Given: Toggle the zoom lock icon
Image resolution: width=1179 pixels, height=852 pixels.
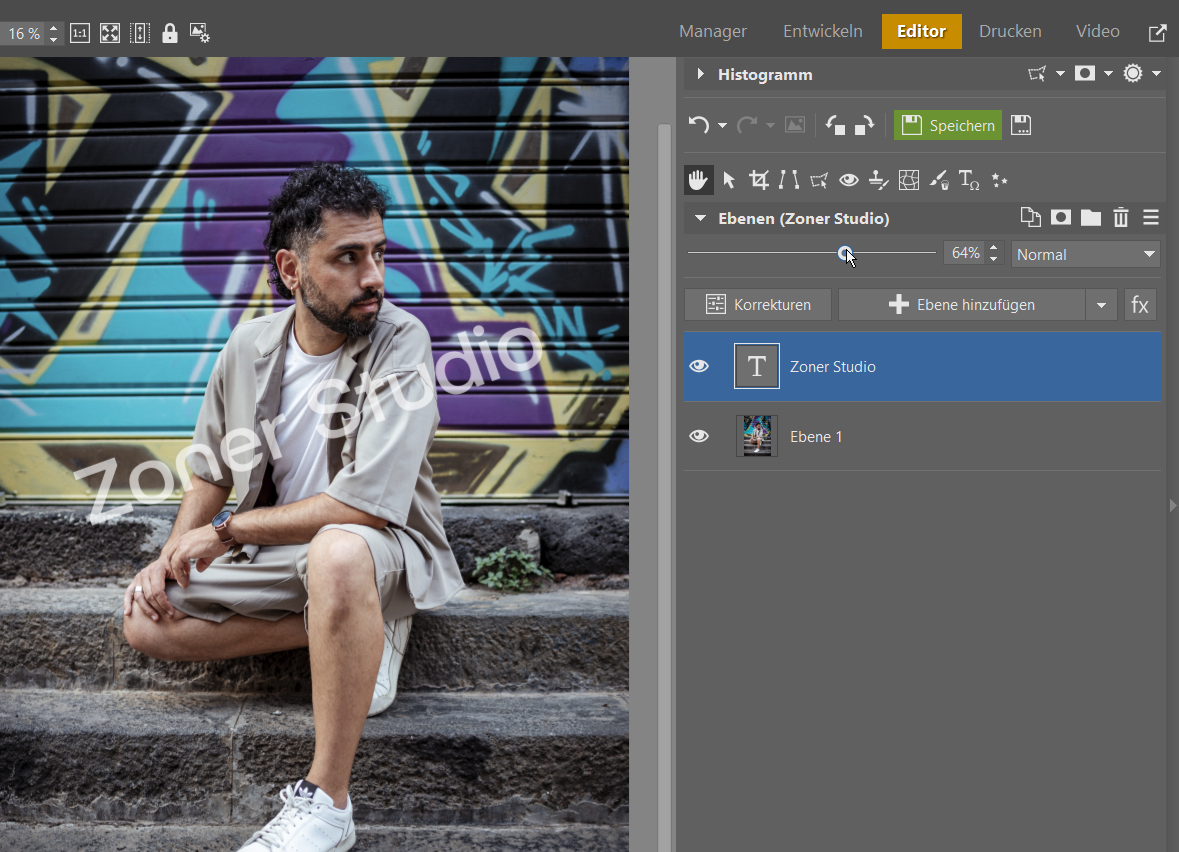Looking at the screenshot, I should [170, 33].
